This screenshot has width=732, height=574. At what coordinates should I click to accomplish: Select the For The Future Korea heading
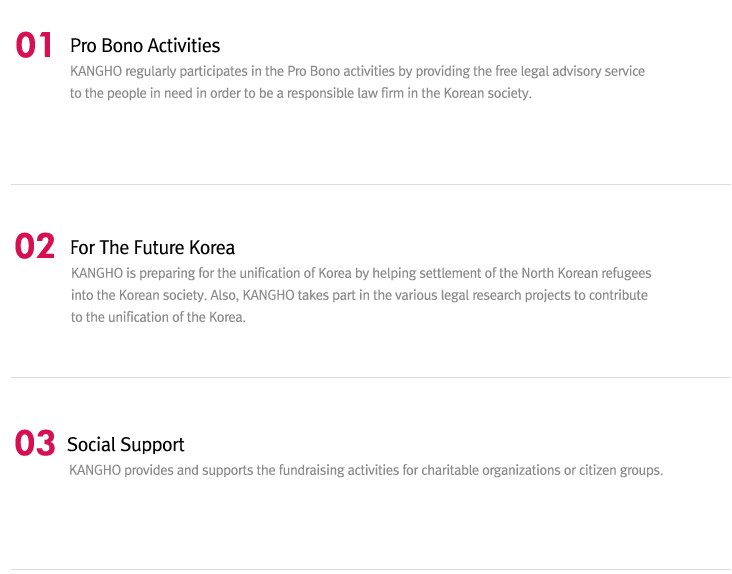[x=152, y=247]
